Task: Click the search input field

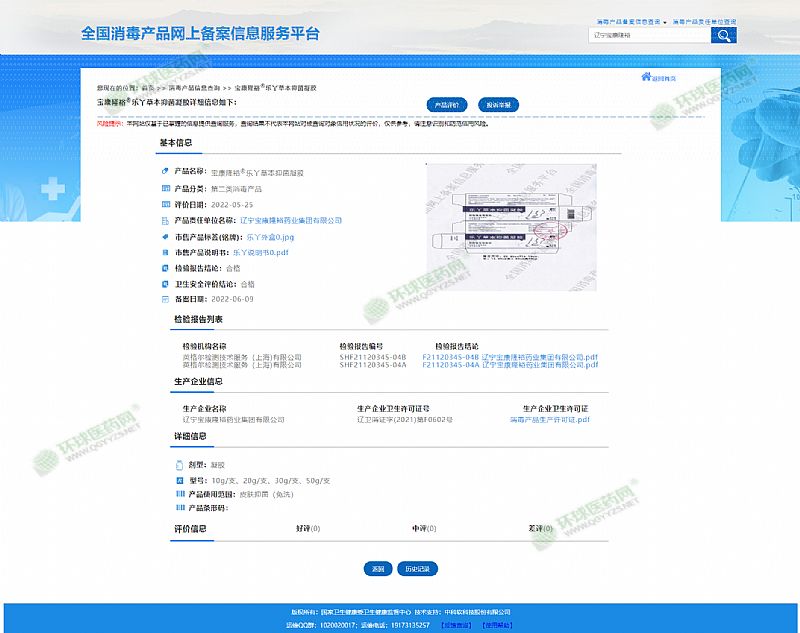Action: coord(649,35)
